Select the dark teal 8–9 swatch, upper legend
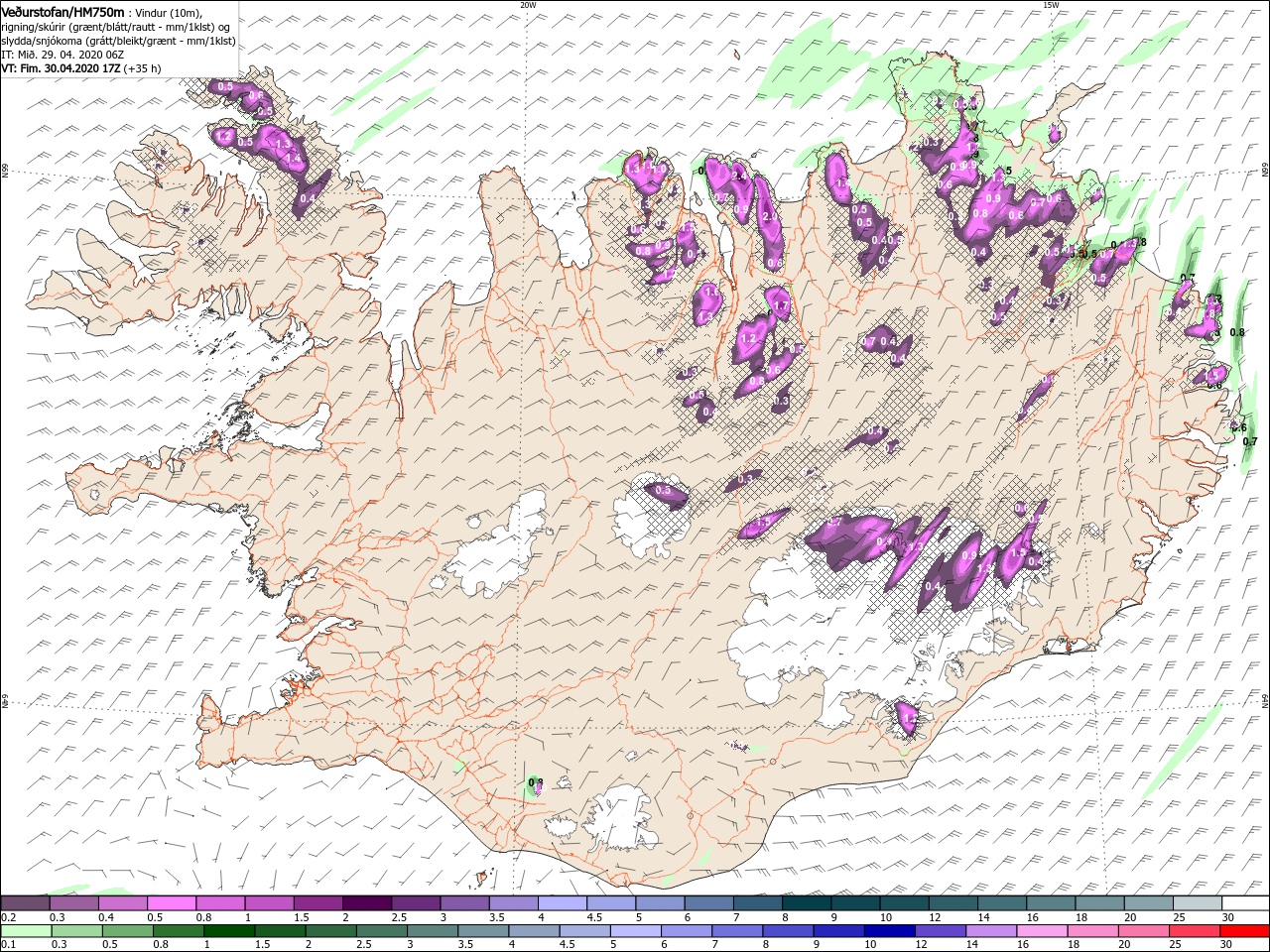The height and width of the screenshot is (952, 1270). [x=806, y=902]
